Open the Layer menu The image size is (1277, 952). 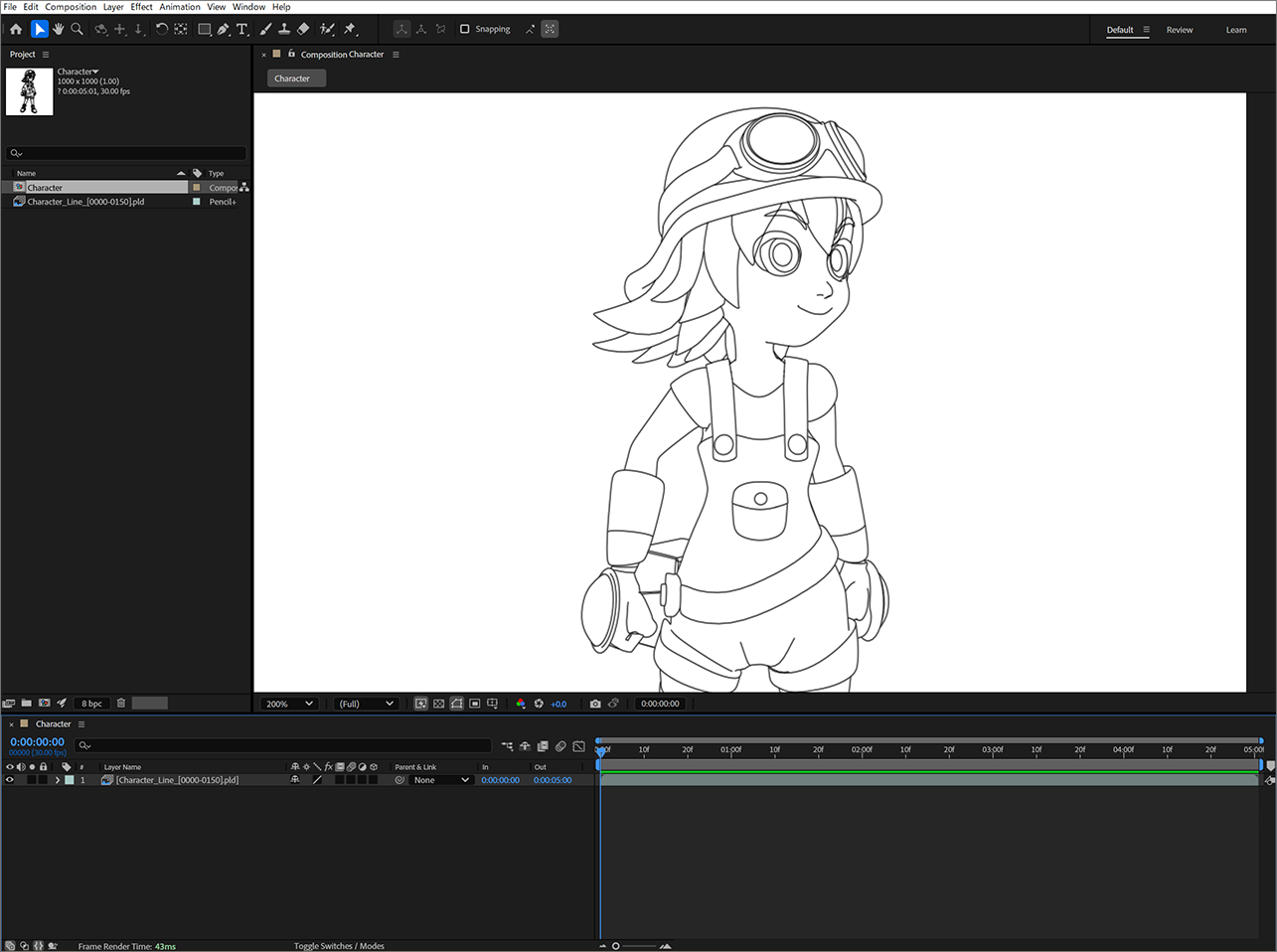coord(113,7)
